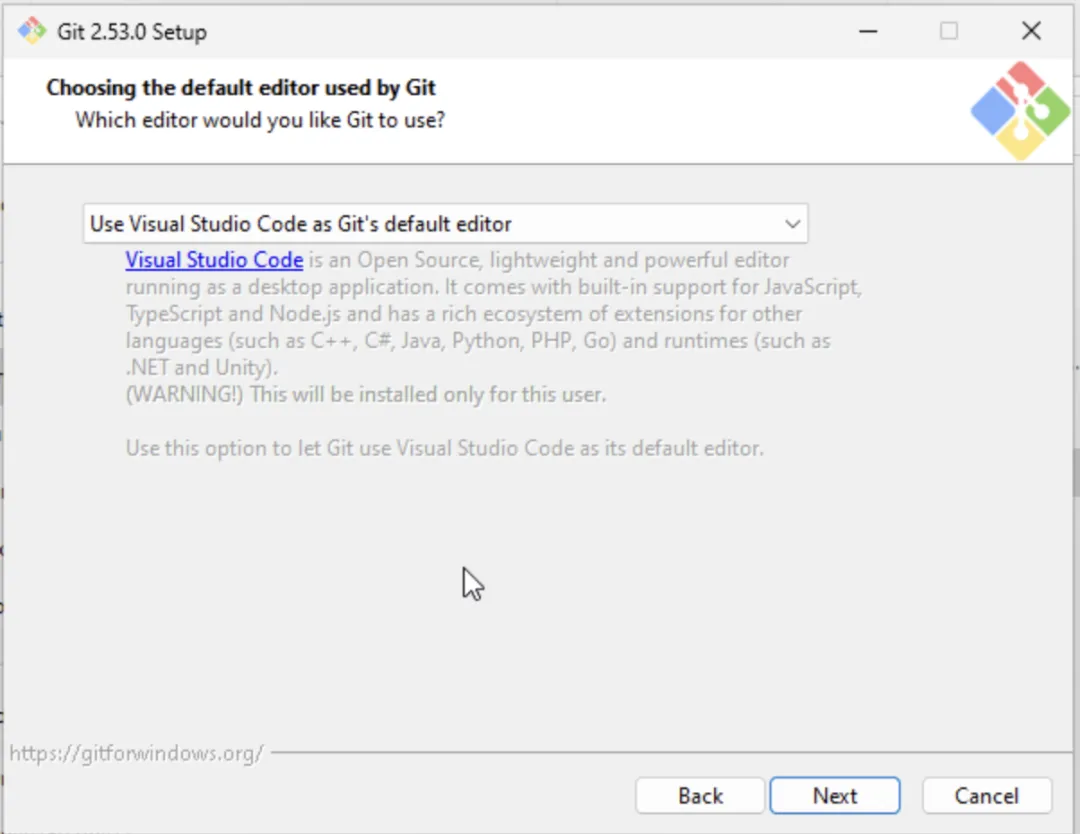Go back with the Back button
This screenshot has width=1080, height=834.
[x=700, y=795]
